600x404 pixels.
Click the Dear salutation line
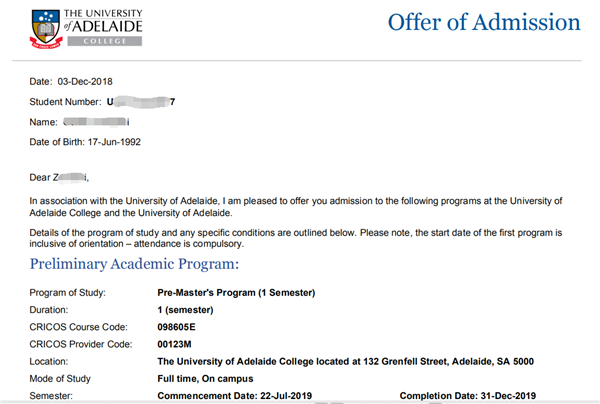click(60, 180)
